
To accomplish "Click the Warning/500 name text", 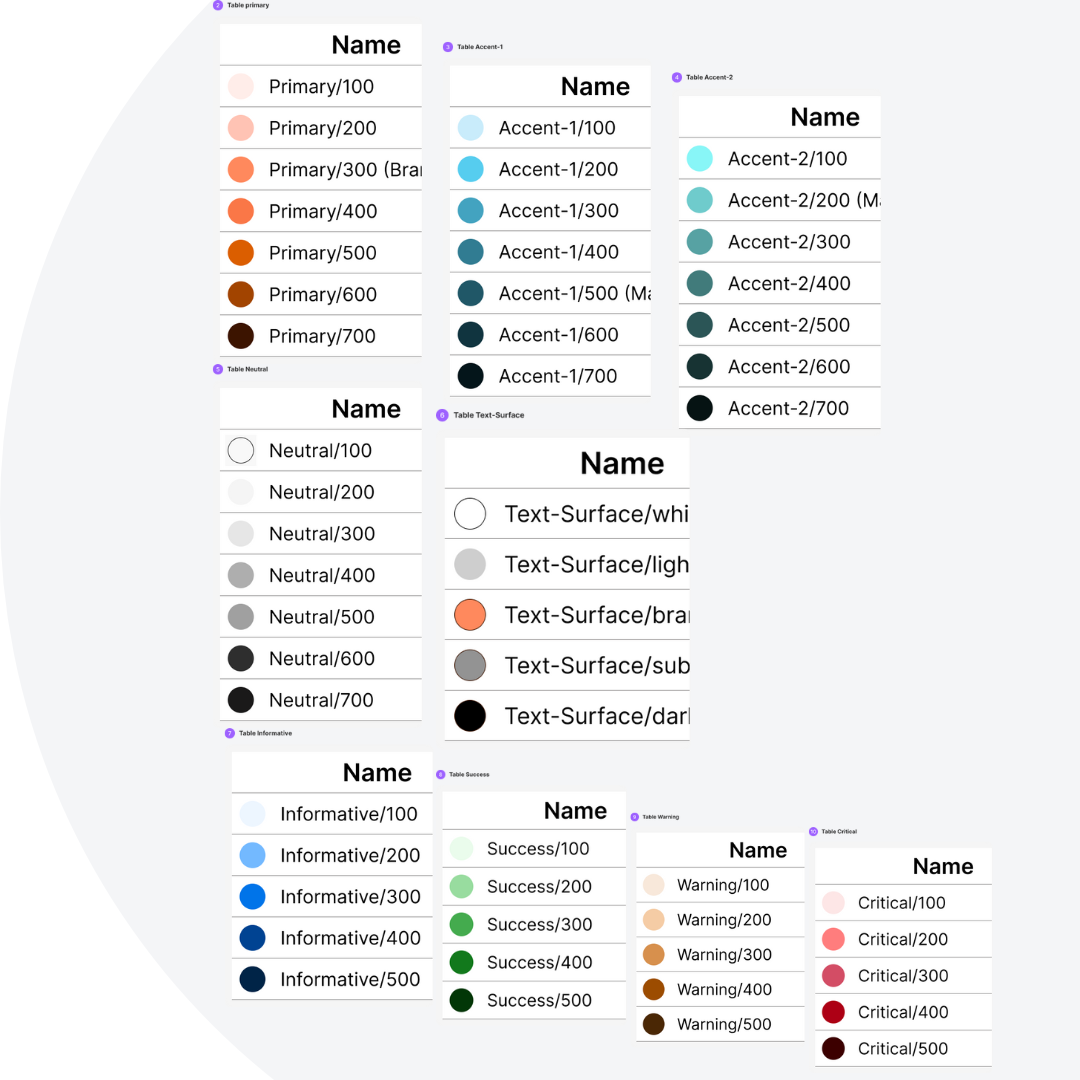I will click(724, 1024).
